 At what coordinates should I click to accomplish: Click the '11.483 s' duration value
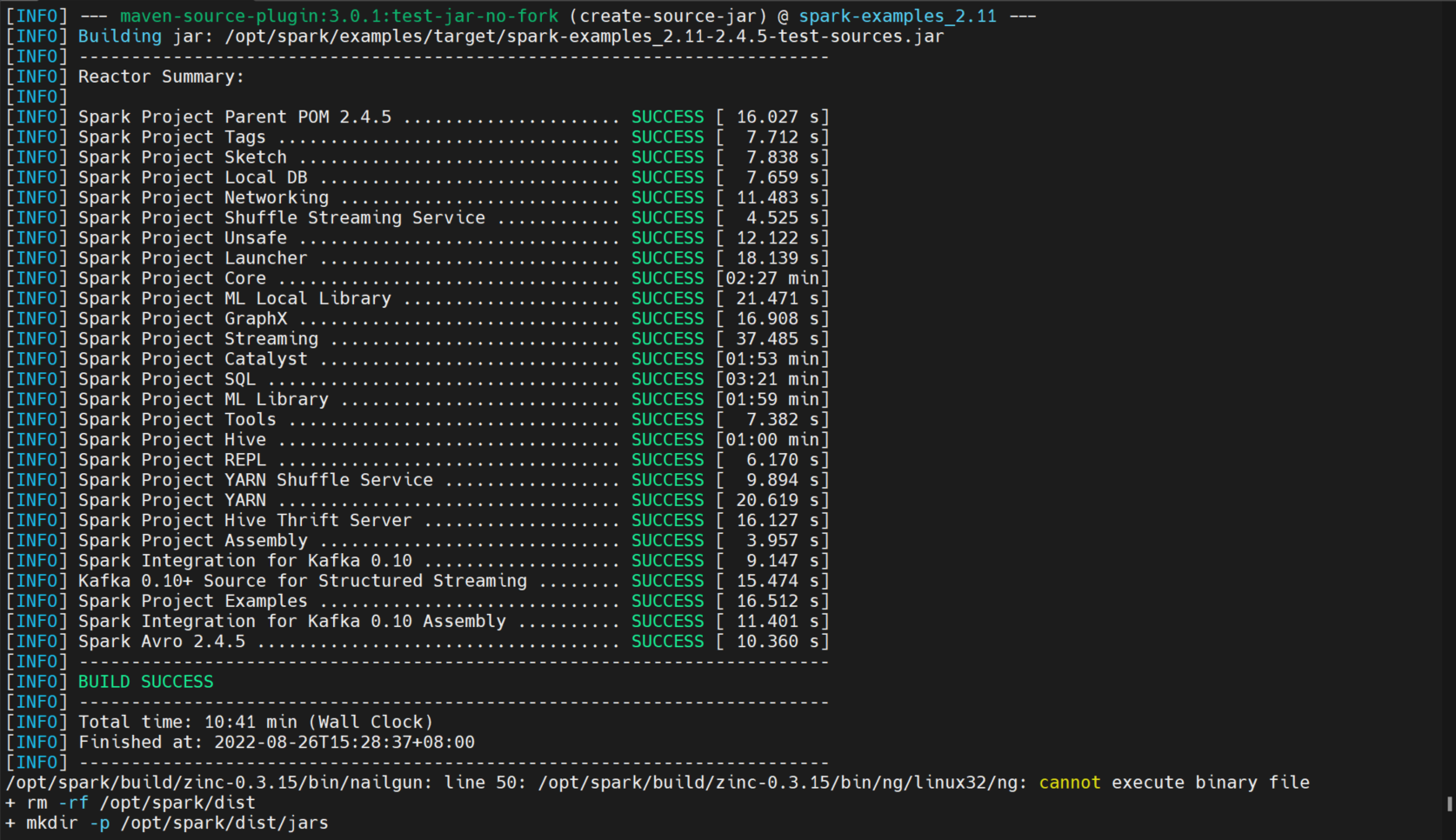click(x=778, y=197)
